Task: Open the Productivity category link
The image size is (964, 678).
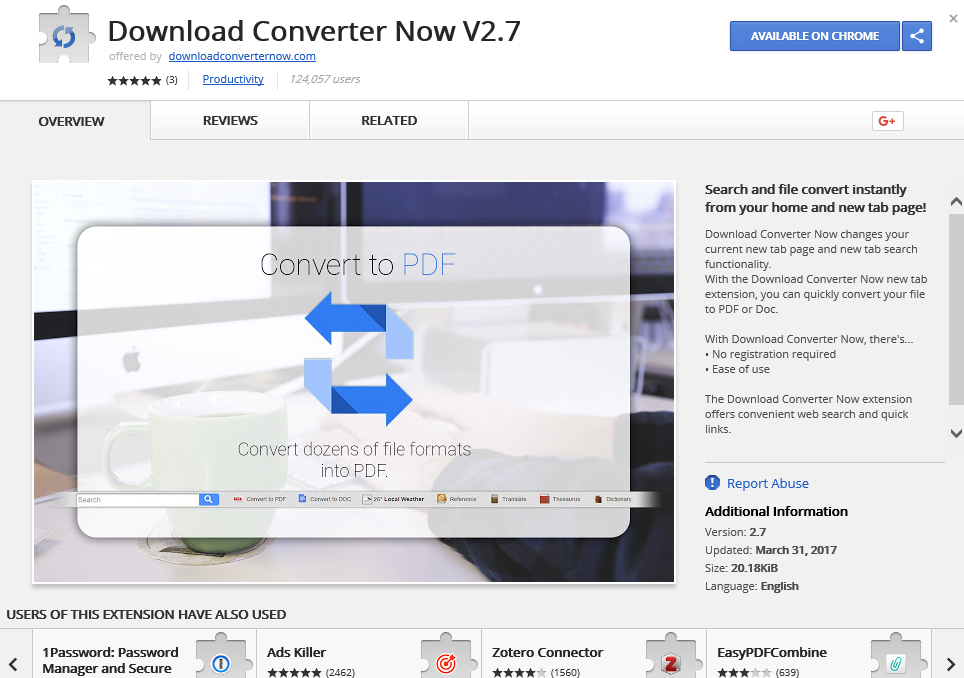Action: click(233, 79)
